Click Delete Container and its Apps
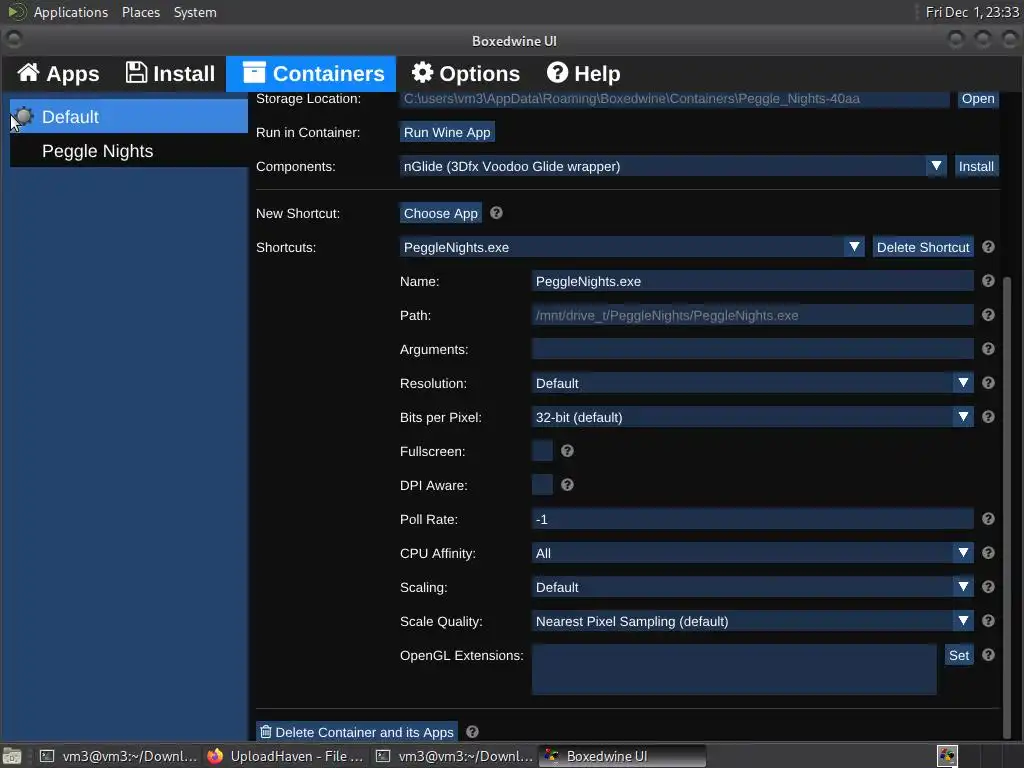The height and width of the screenshot is (768, 1024). click(x=357, y=732)
